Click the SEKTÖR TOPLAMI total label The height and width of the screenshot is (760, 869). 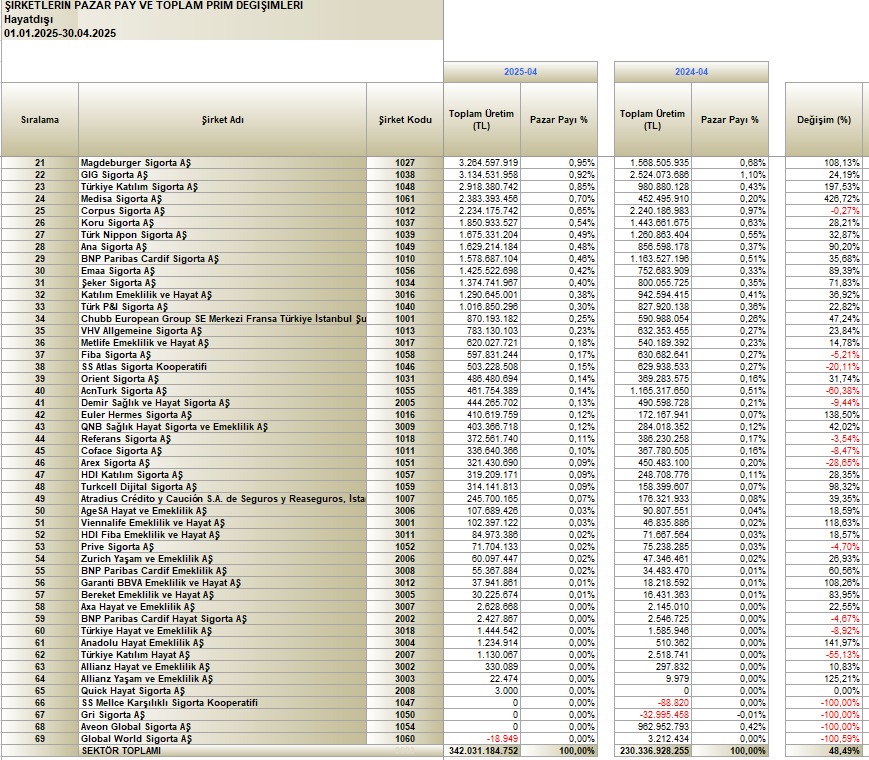(121, 751)
